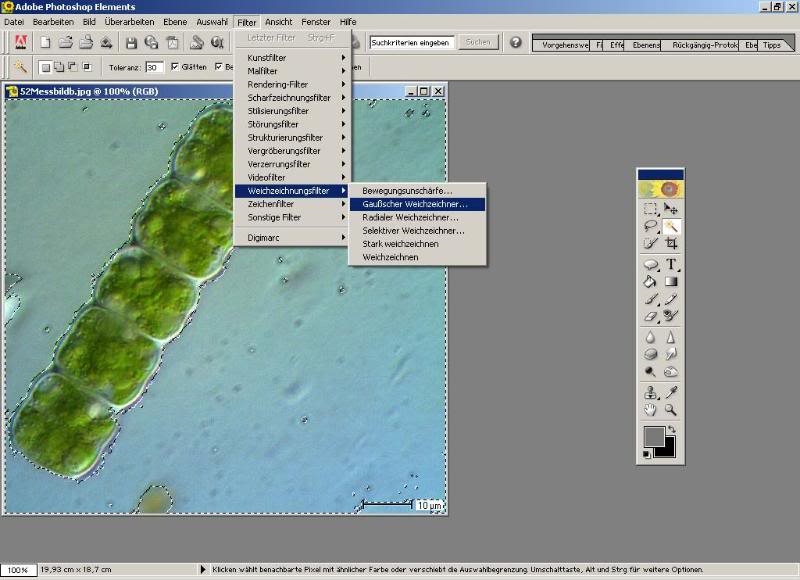Click the Suchen button
The image size is (800, 580).
pyautogui.click(x=479, y=43)
